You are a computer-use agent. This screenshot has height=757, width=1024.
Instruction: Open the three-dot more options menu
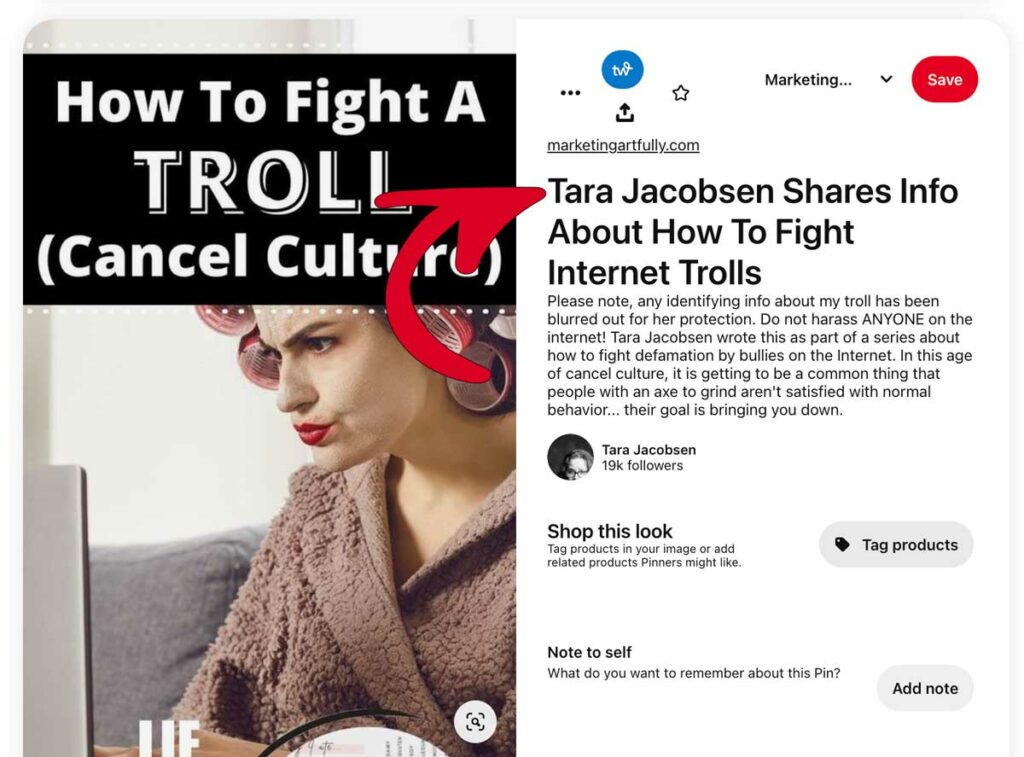(x=570, y=93)
